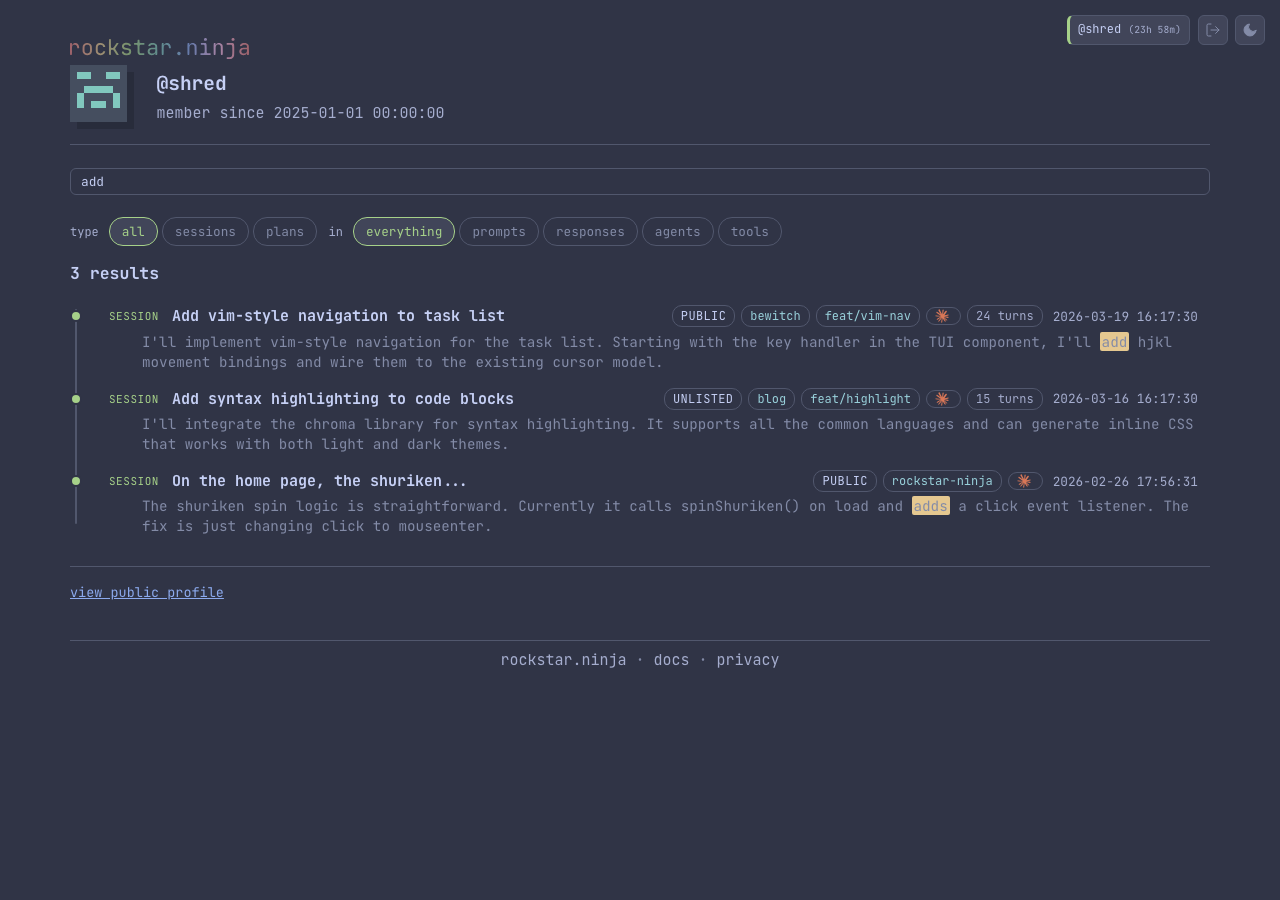Enable the prompts scope filter

[x=498, y=231]
